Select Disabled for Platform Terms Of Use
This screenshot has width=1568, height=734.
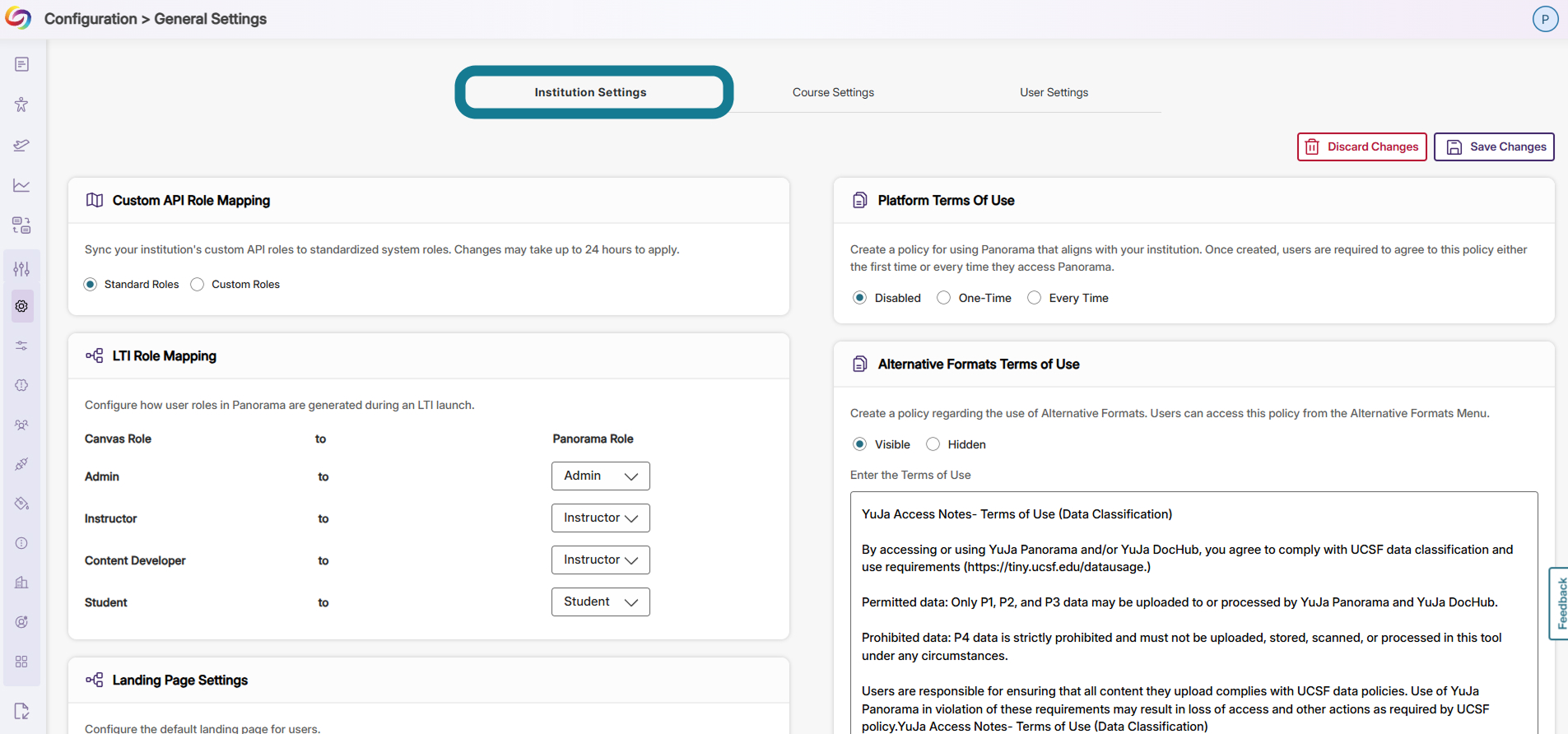click(860, 298)
